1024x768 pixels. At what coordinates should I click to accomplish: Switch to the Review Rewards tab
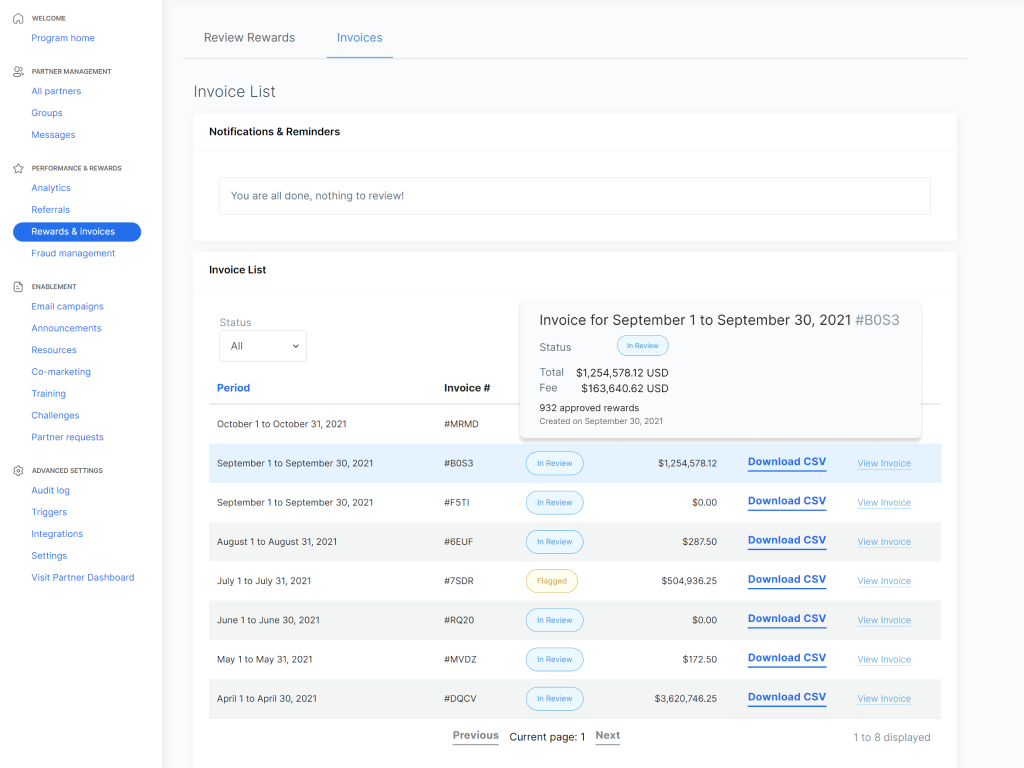(x=249, y=38)
